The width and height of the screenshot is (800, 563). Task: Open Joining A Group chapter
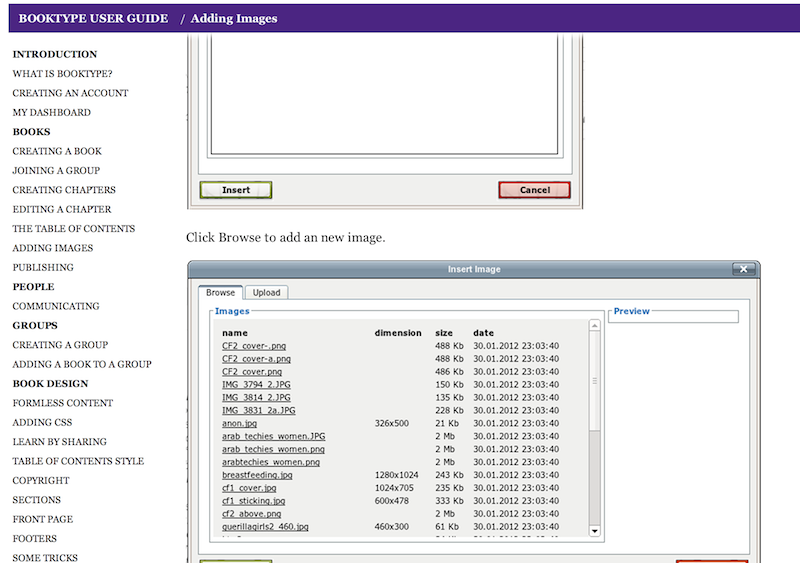tap(56, 170)
